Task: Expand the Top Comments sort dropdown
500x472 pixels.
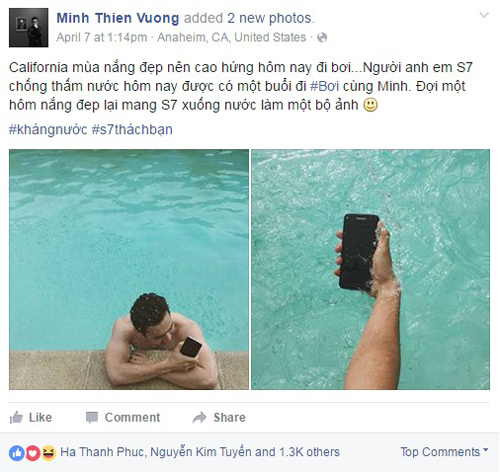Action: coord(444,452)
